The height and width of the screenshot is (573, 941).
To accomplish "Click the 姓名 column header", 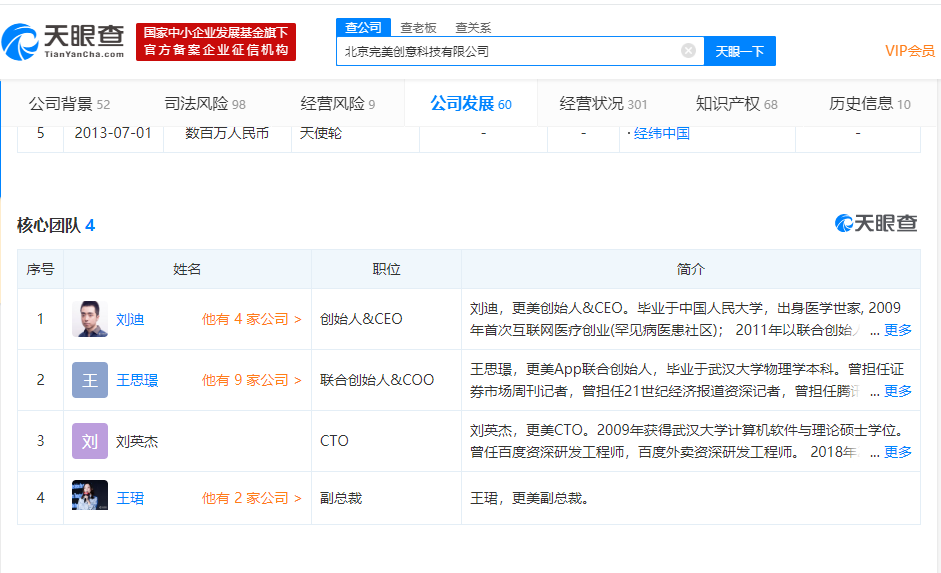I will pos(187,269).
